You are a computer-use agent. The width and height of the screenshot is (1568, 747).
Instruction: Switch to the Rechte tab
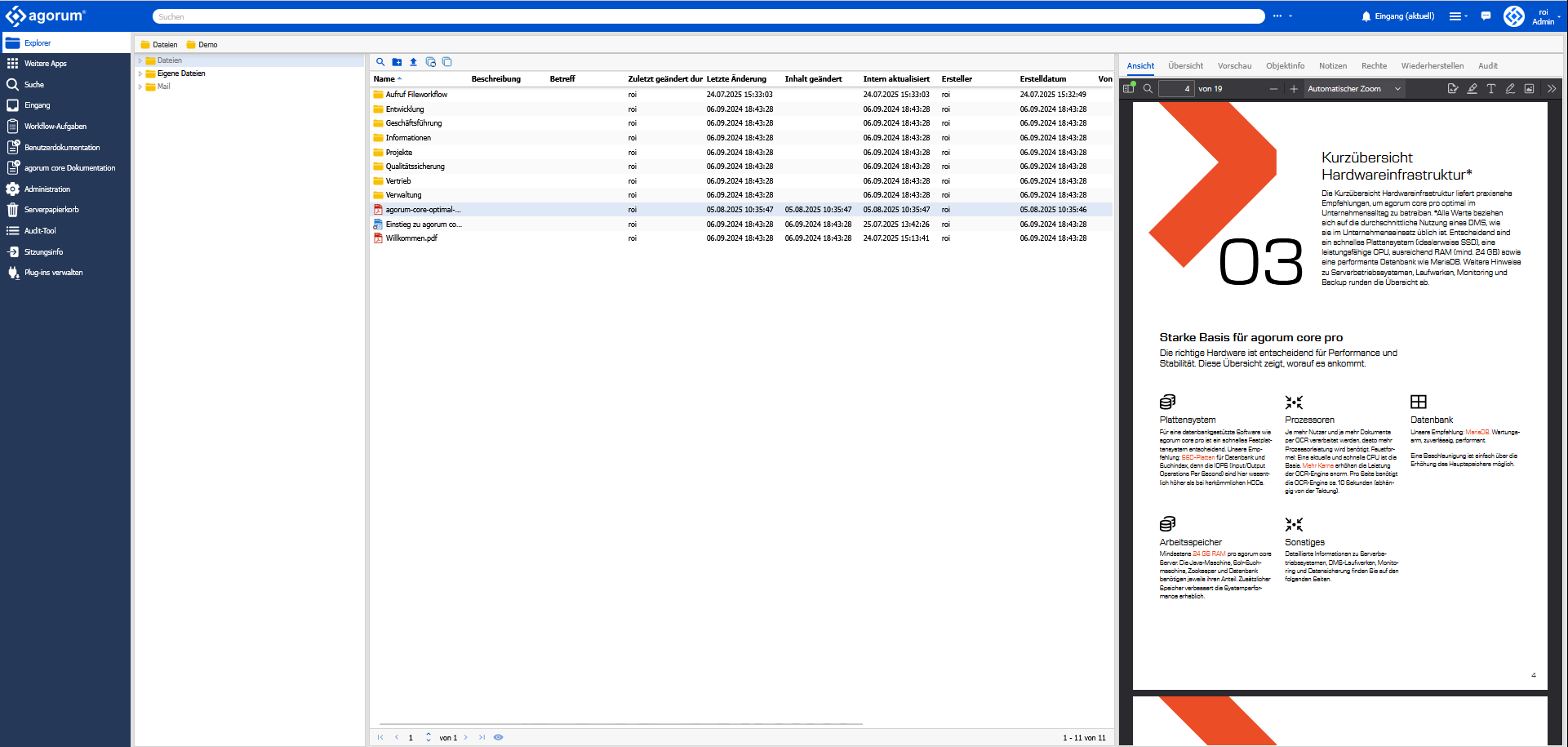[1374, 66]
